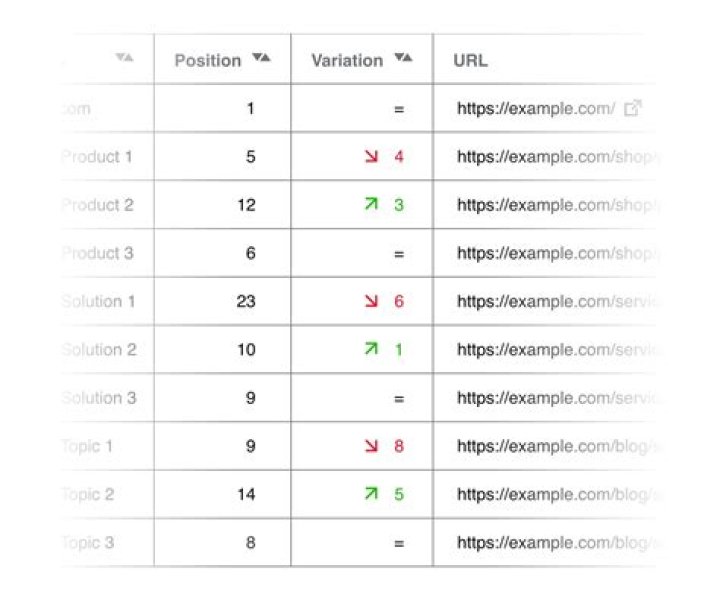Click the red down arrow in Product 1 row
The image size is (720, 600).
[x=371, y=157]
